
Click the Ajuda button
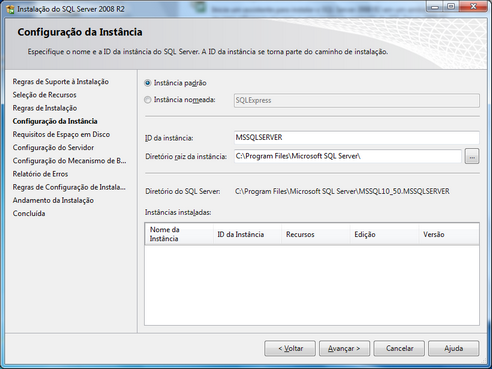tap(454, 348)
